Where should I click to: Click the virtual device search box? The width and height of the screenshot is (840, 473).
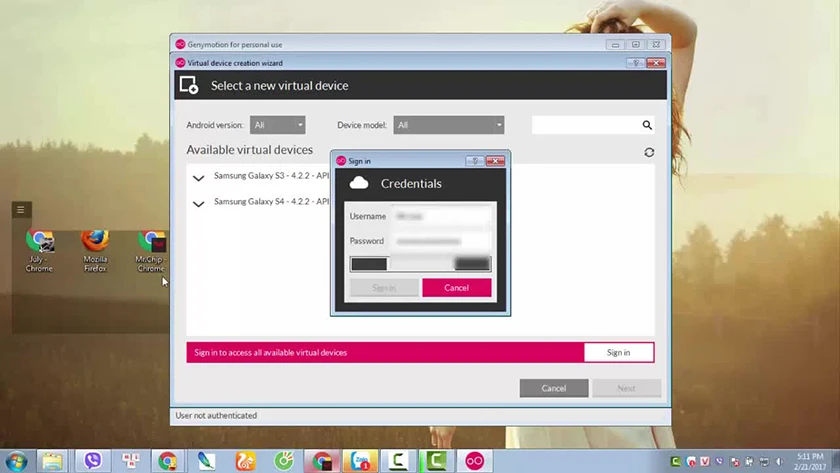pyautogui.click(x=587, y=125)
